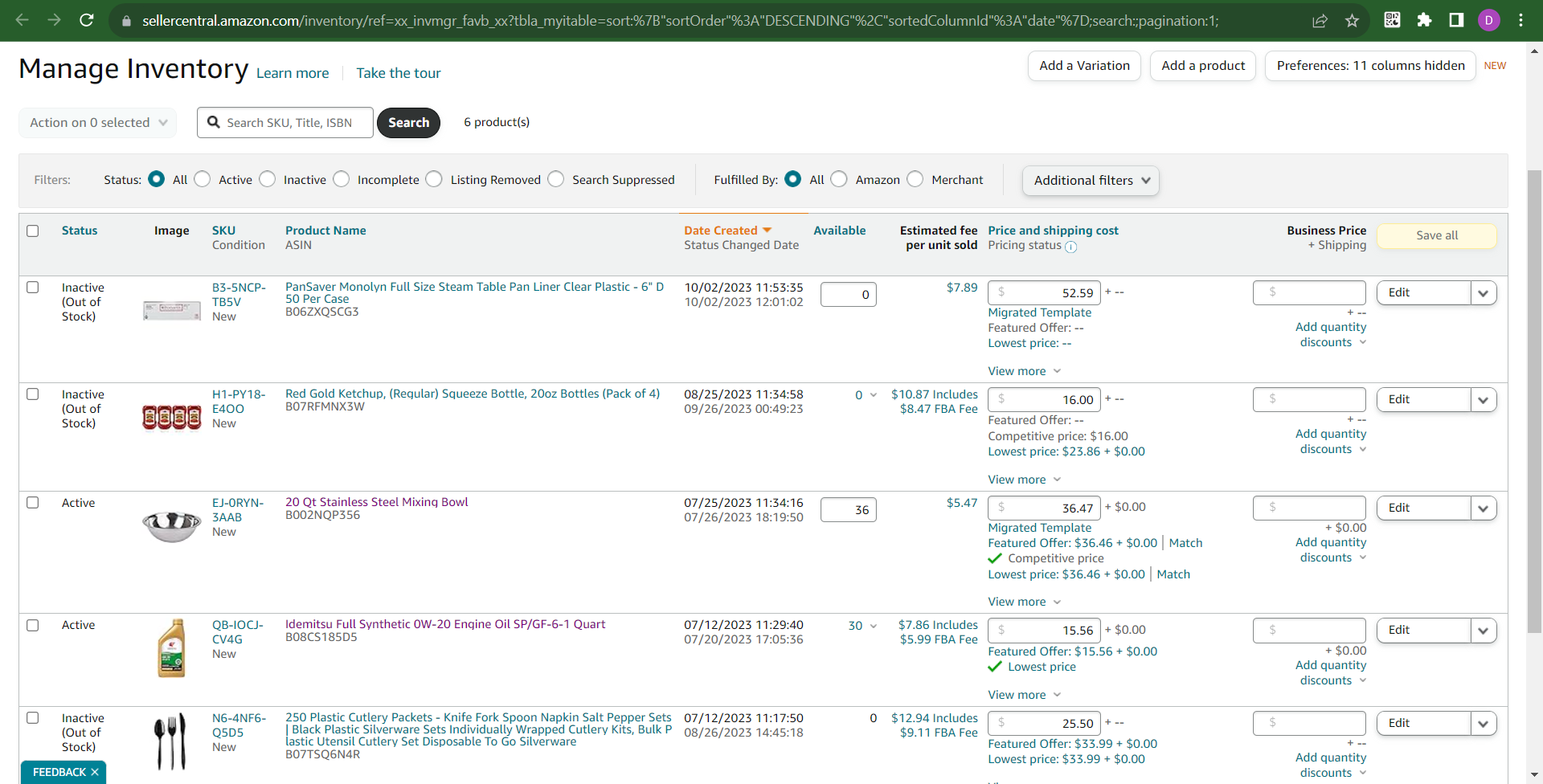Choose the Inactive status filter radio
This screenshot has width=1543, height=784.
click(268, 179)
